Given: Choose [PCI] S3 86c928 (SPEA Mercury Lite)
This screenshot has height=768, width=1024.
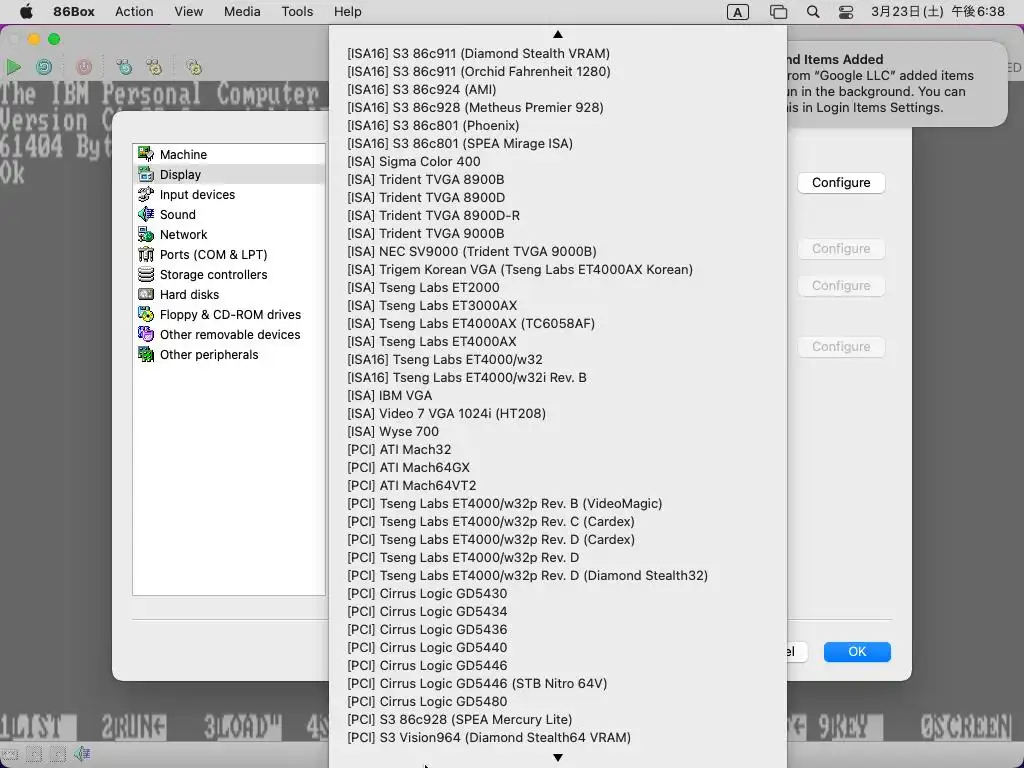Looking at the screenshot, I should coord(558,719).
